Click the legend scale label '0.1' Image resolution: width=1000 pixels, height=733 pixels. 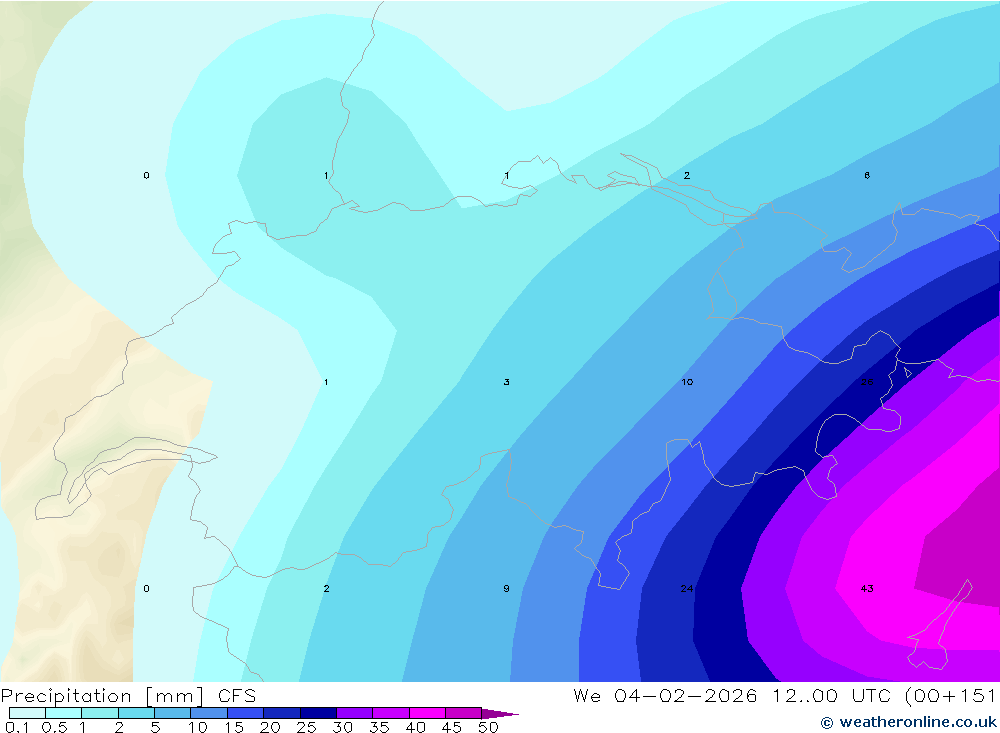[x=17, y=727]
